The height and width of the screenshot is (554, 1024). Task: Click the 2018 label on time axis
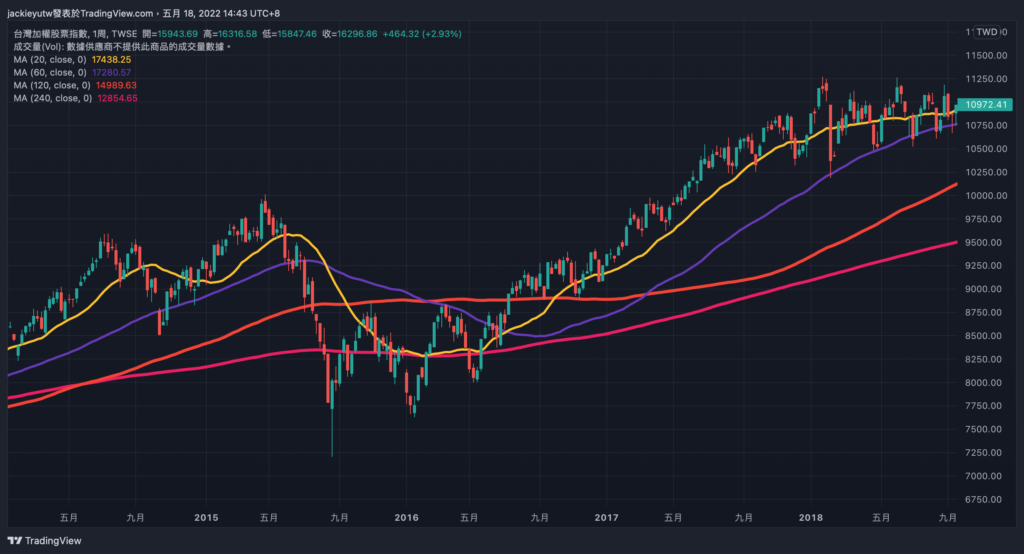(811, 518)
